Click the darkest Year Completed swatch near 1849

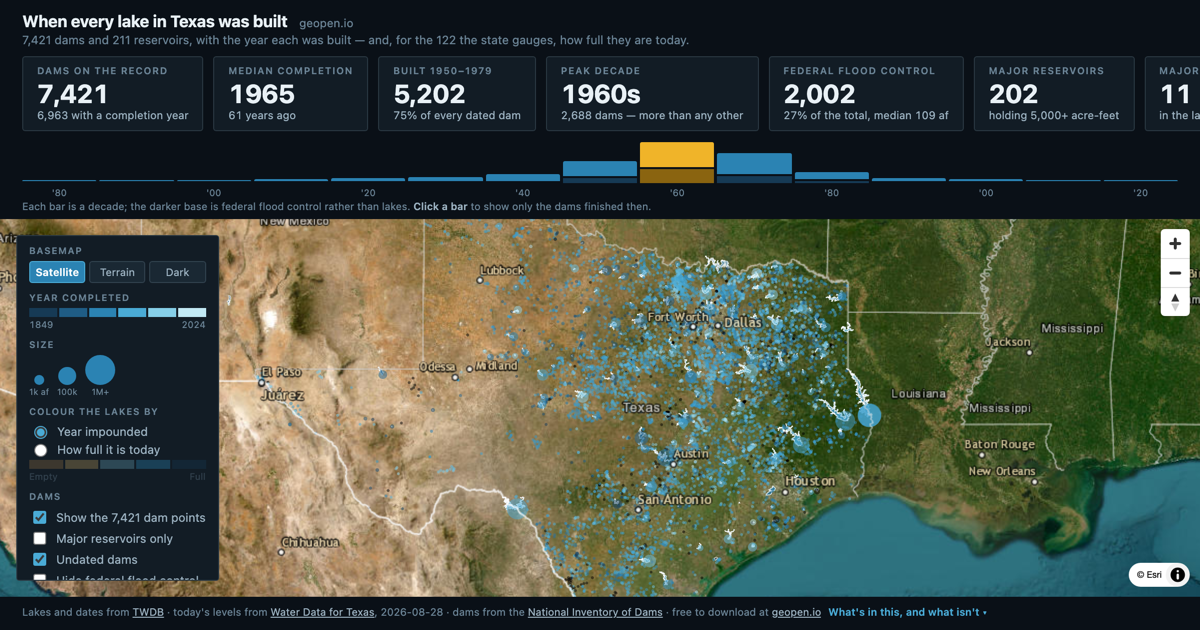43,313
